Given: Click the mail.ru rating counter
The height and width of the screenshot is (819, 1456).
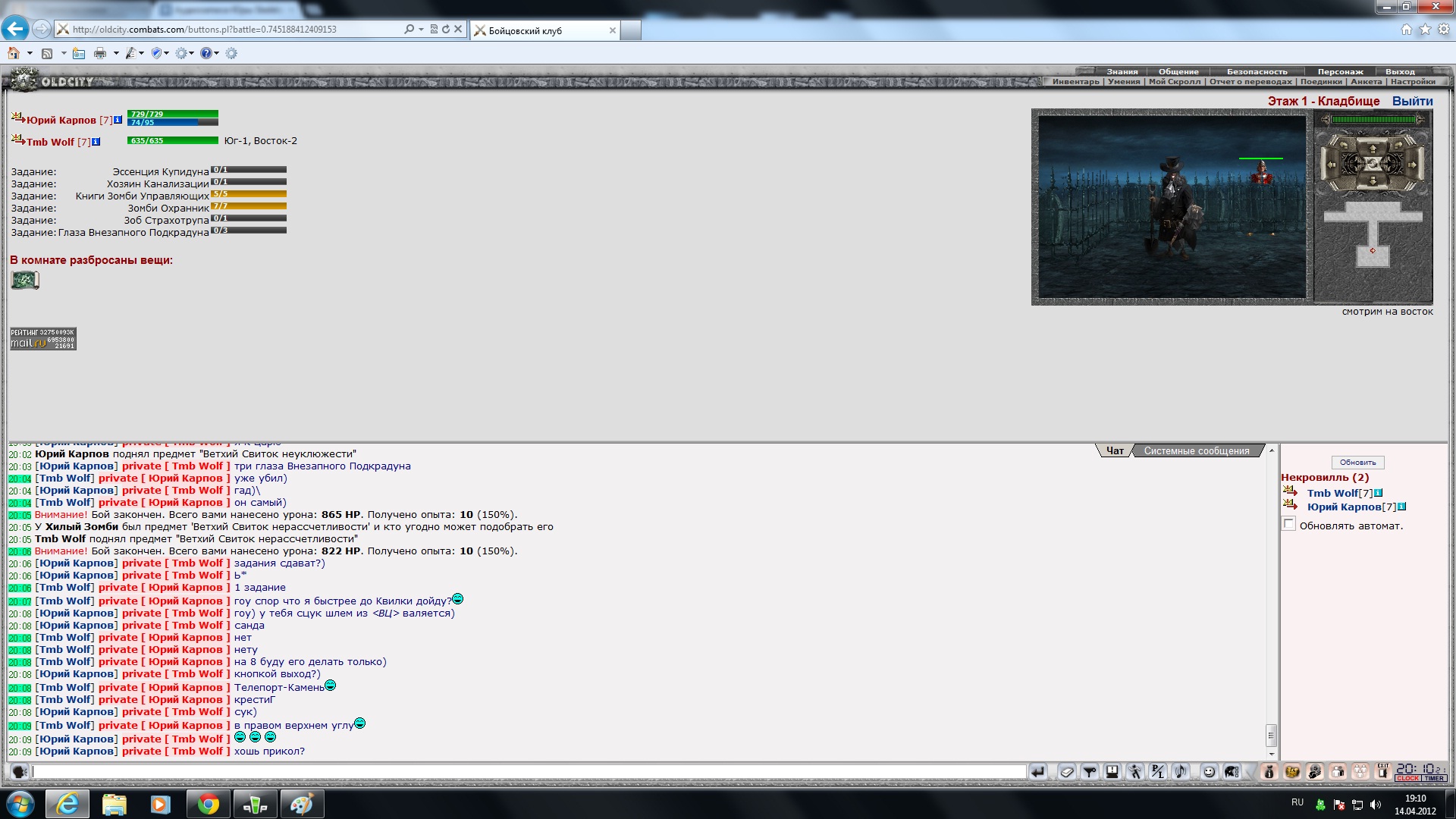Looking at the screenshot, I should point(42,338).
